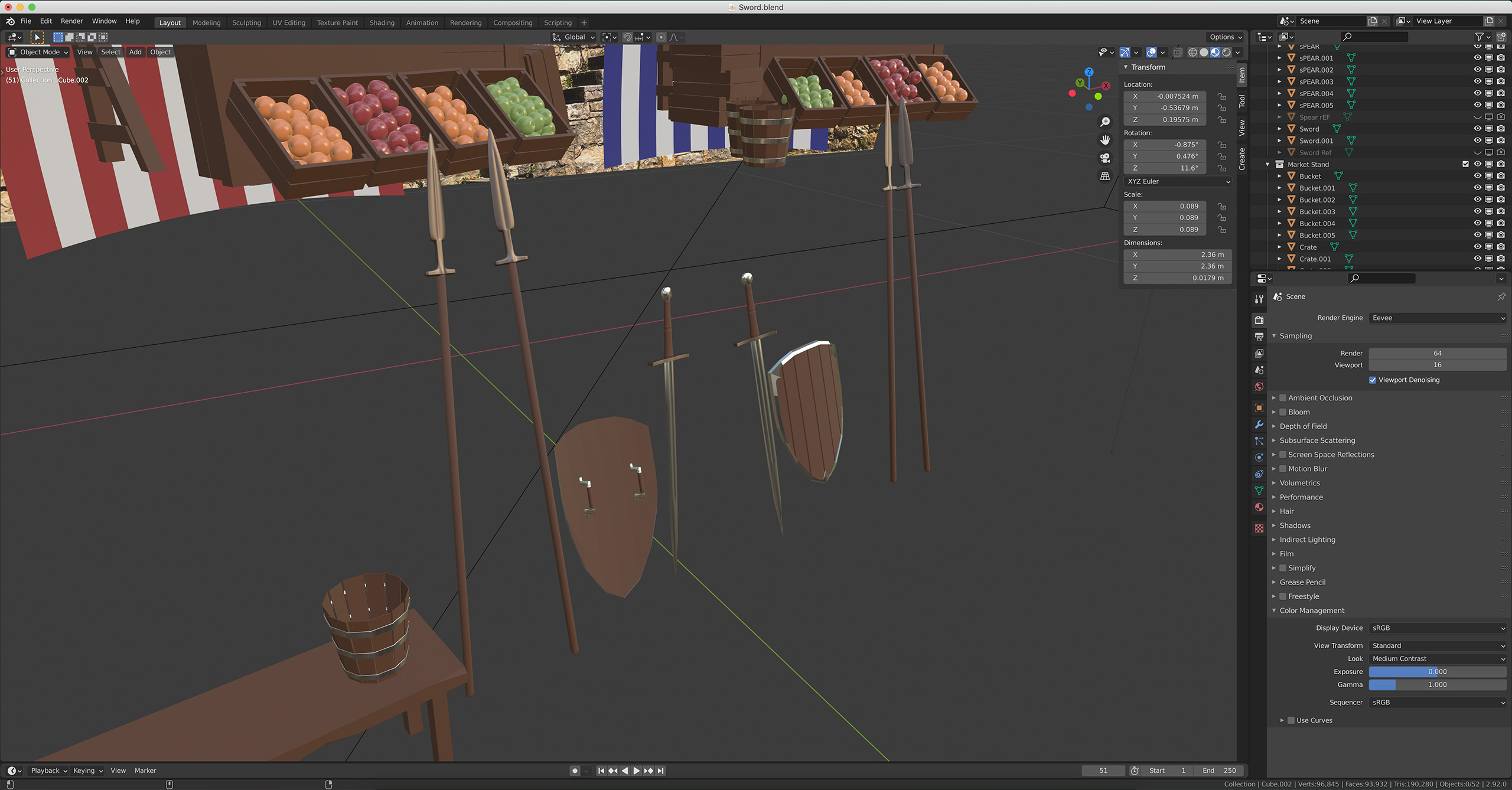Open the World properties tab icon
Viewport: 1512px width, 790px height.
(x=1259, y=387)
